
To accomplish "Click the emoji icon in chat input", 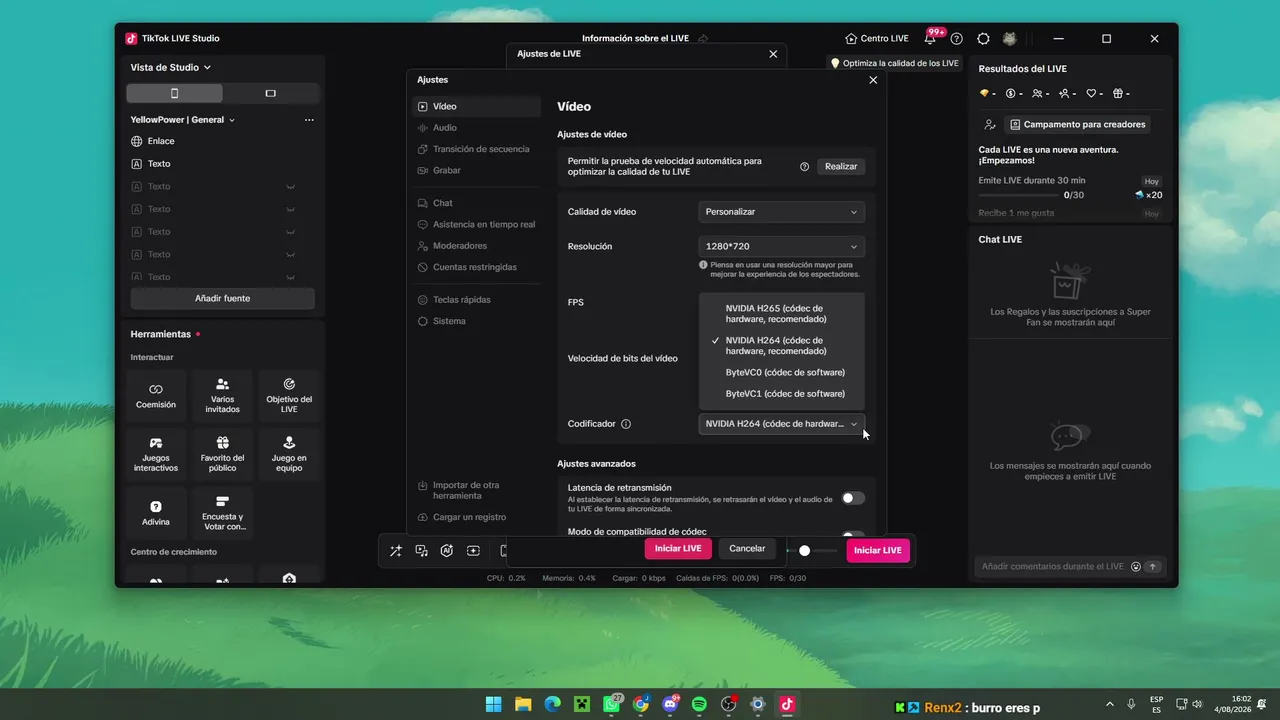I will (x=1136, y=566).
